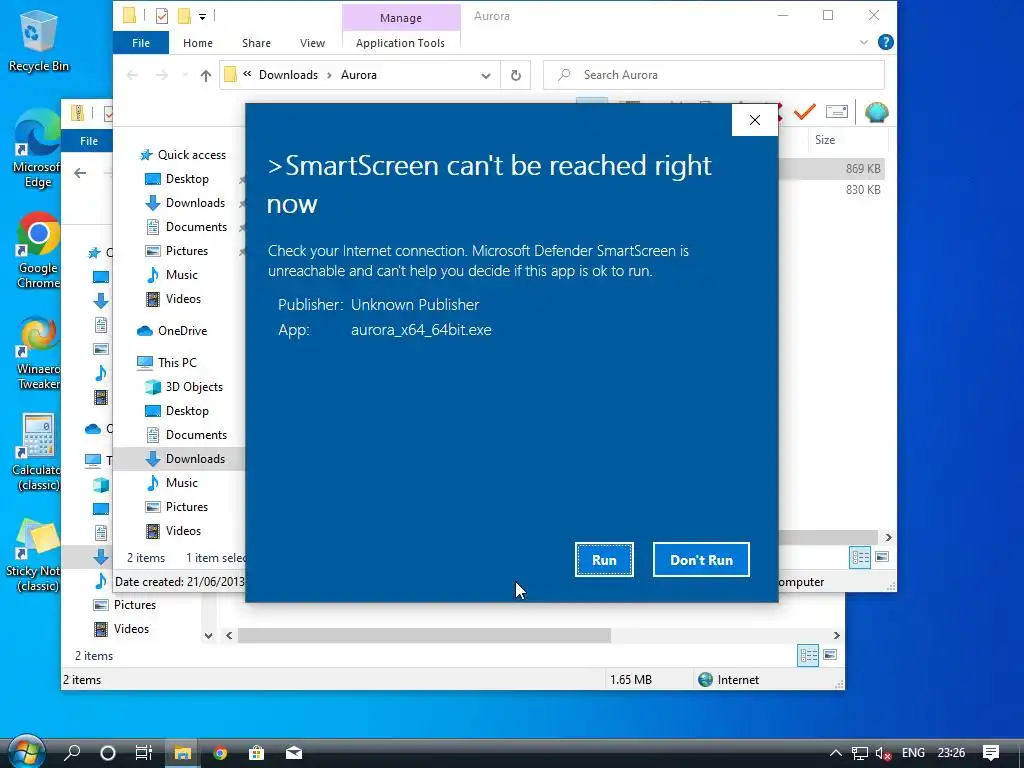Open the Cortana circle icon
This screenshot has width=1024, height=768.
108,753
